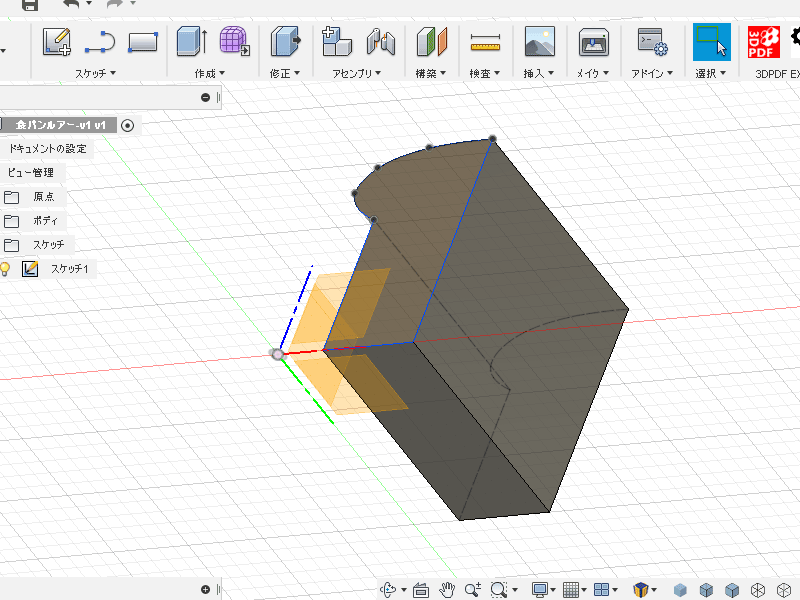Select the スケッチ1 sketch item

click(69, 268)
